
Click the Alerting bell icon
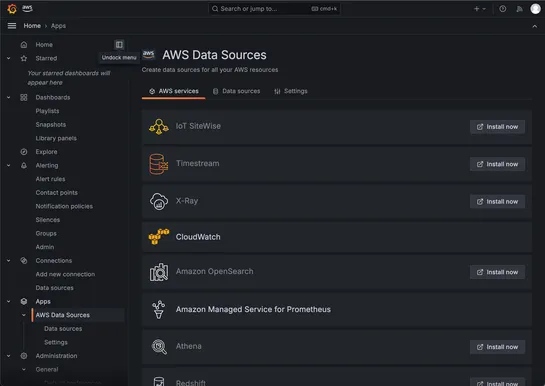(x=24, y=165)
